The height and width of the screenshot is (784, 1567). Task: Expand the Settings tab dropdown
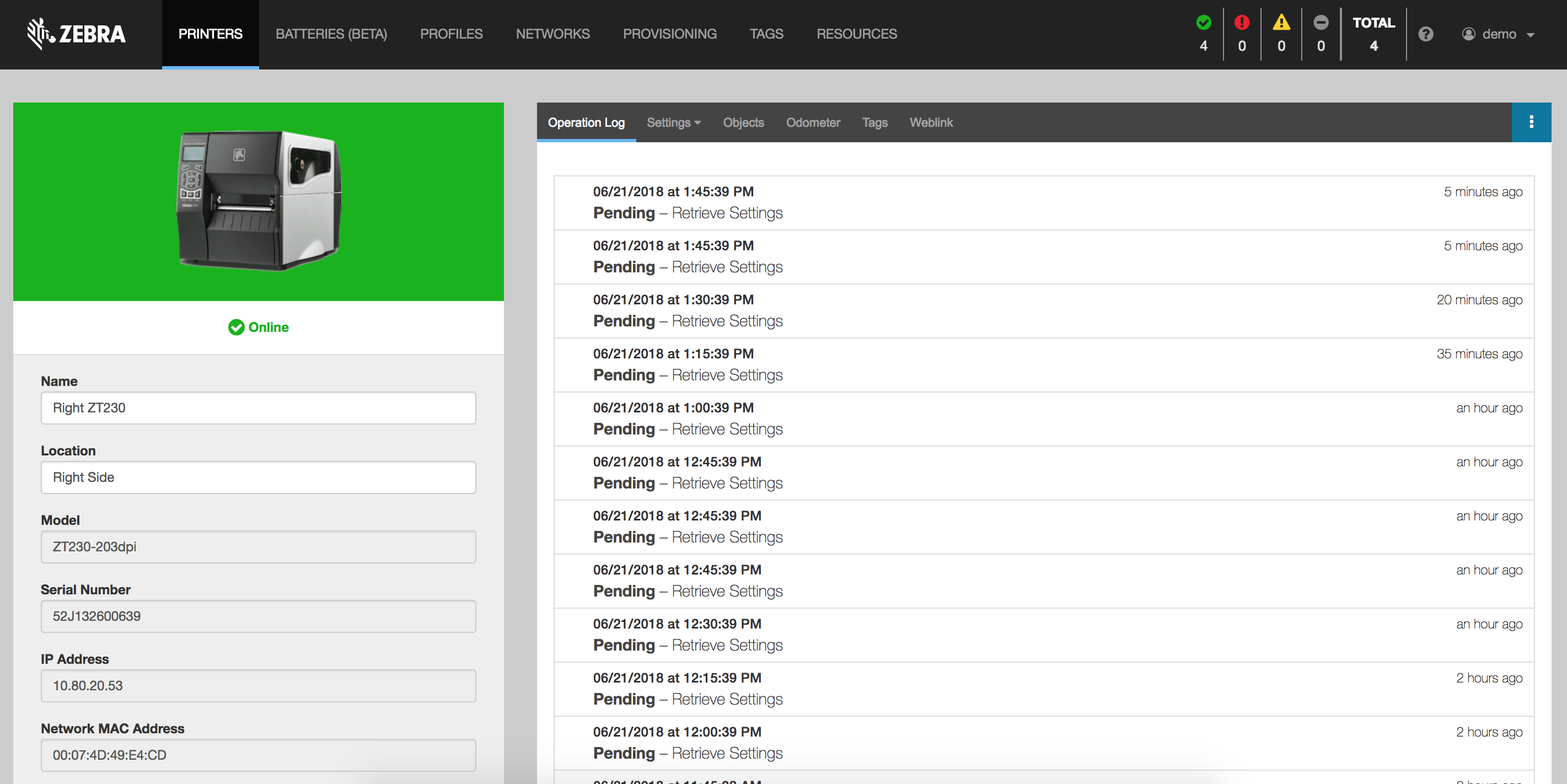coord(673,122)
